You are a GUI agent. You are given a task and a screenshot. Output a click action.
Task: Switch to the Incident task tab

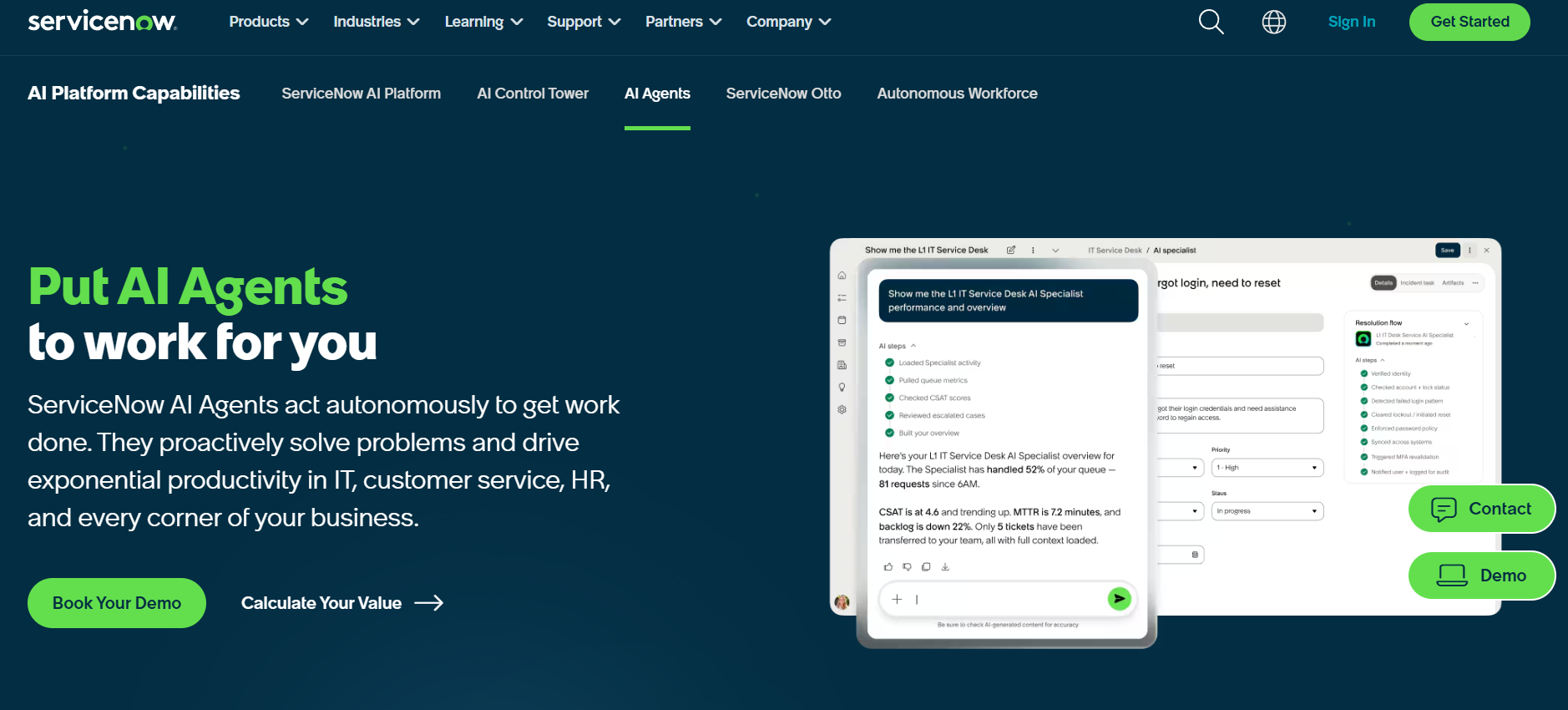1417,283
